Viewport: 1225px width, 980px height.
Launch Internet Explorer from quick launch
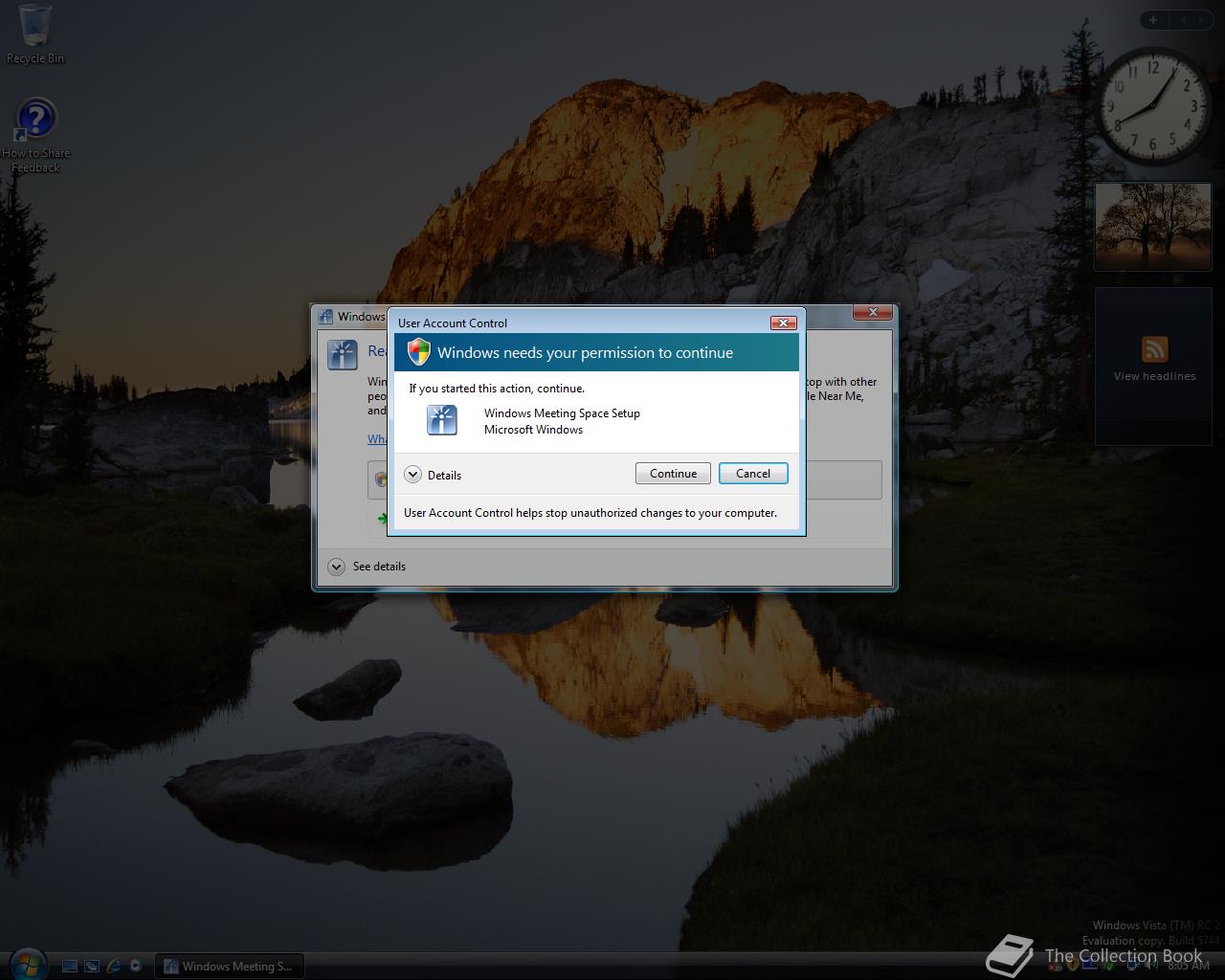(114, 967)
